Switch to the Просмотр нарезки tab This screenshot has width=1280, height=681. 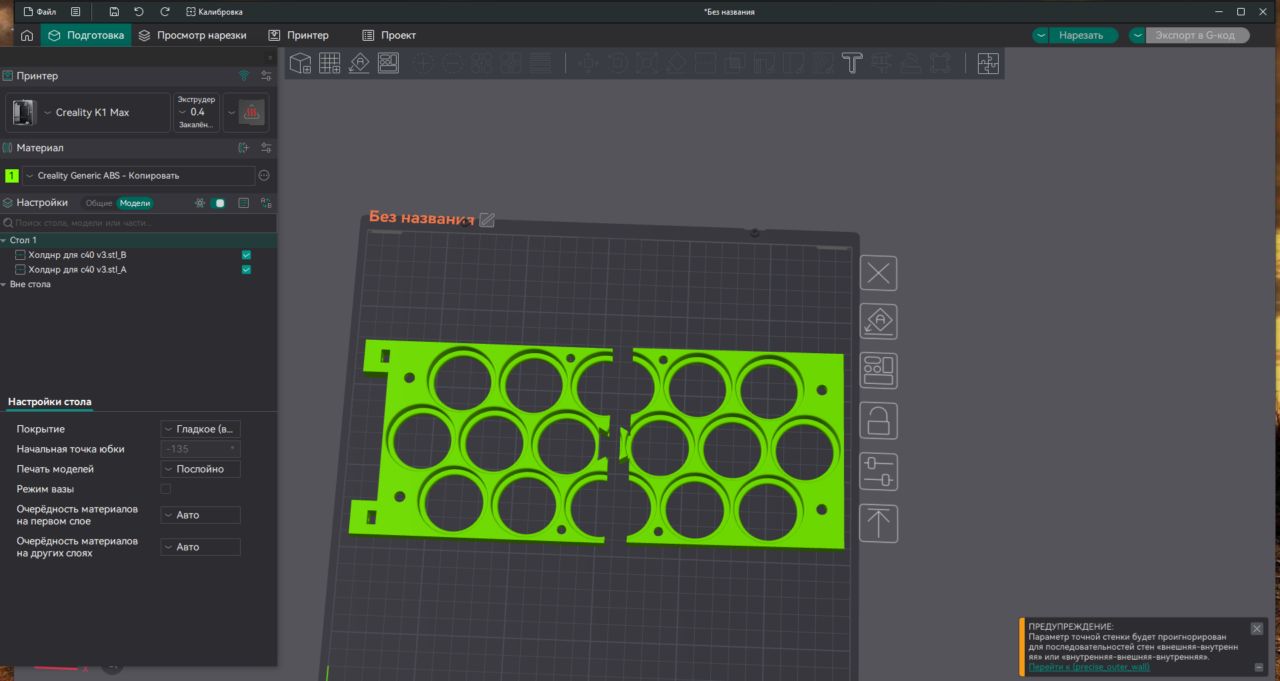pos(192,35)
